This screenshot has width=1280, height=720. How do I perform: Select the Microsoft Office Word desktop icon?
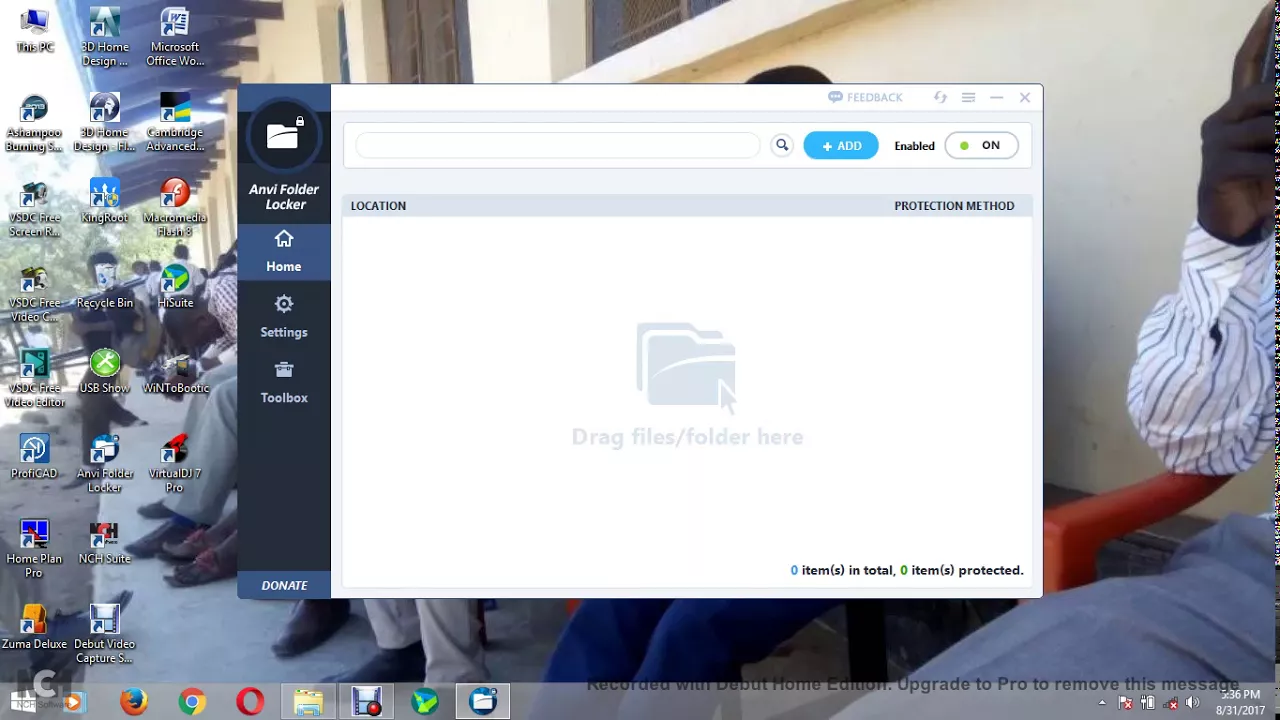175,38
